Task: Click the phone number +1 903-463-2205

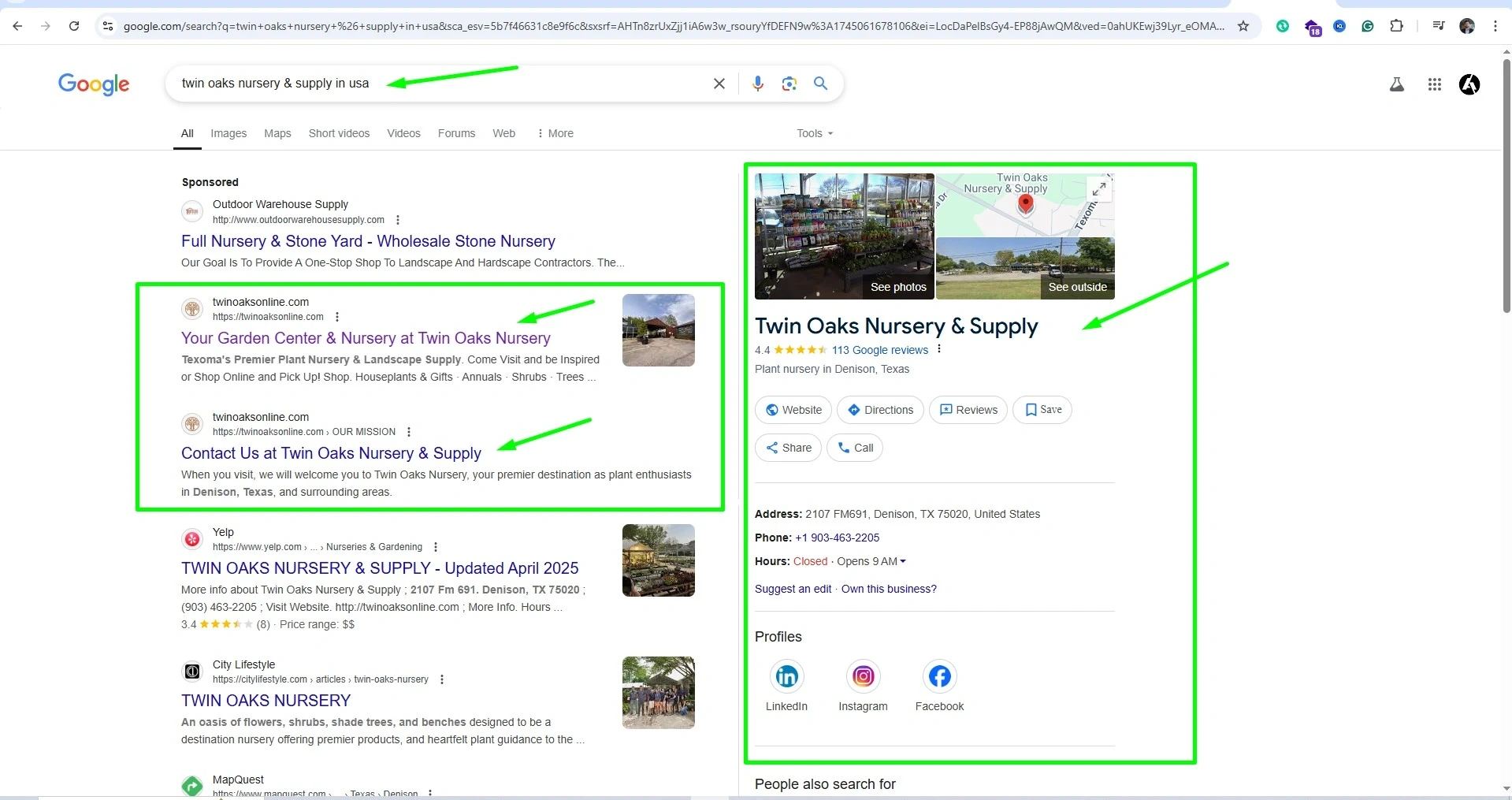Action: pos(837,538)
